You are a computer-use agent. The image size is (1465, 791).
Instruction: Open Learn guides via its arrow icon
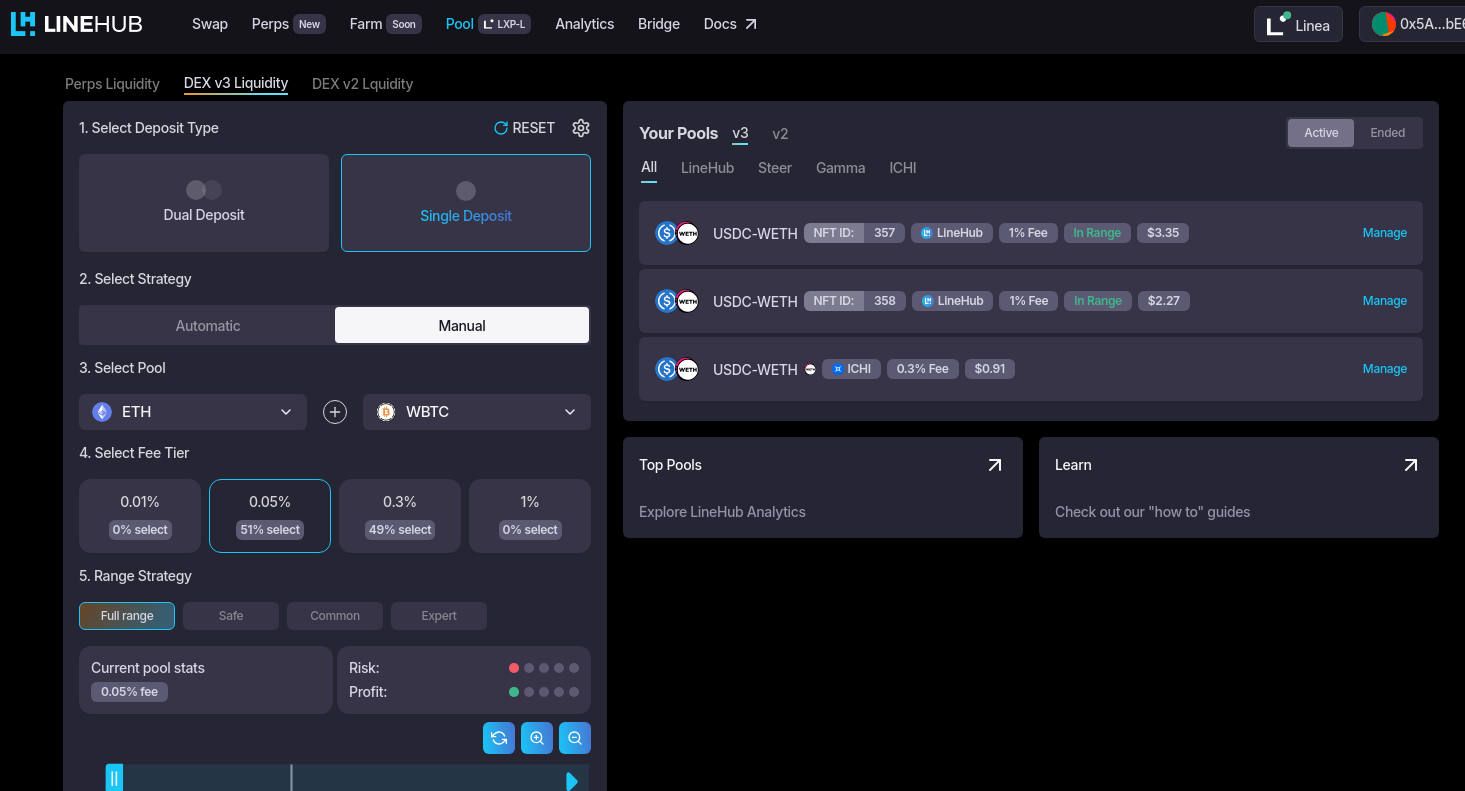tap(1410, 464)
